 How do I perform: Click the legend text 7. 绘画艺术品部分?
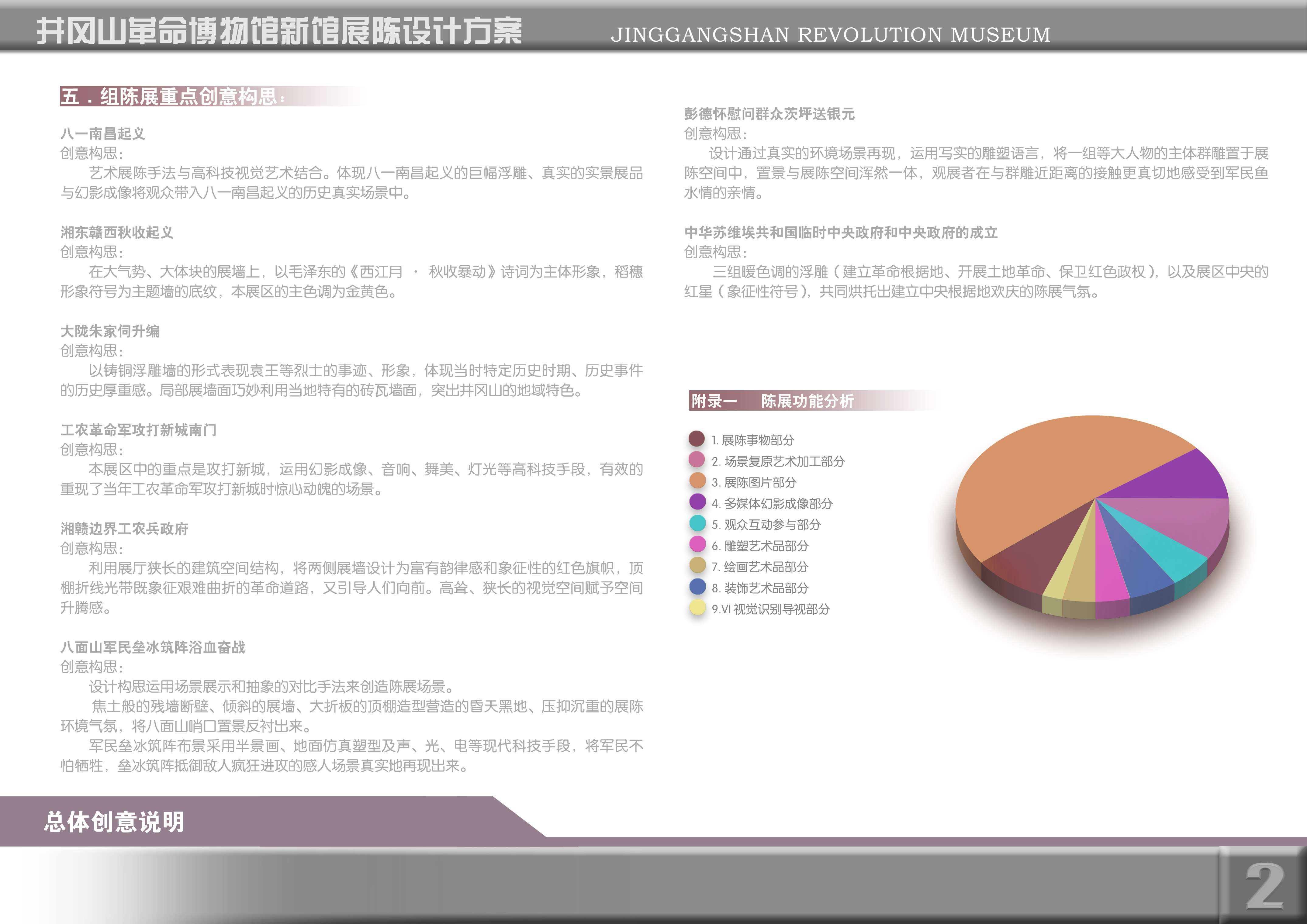tap(760, 567)
